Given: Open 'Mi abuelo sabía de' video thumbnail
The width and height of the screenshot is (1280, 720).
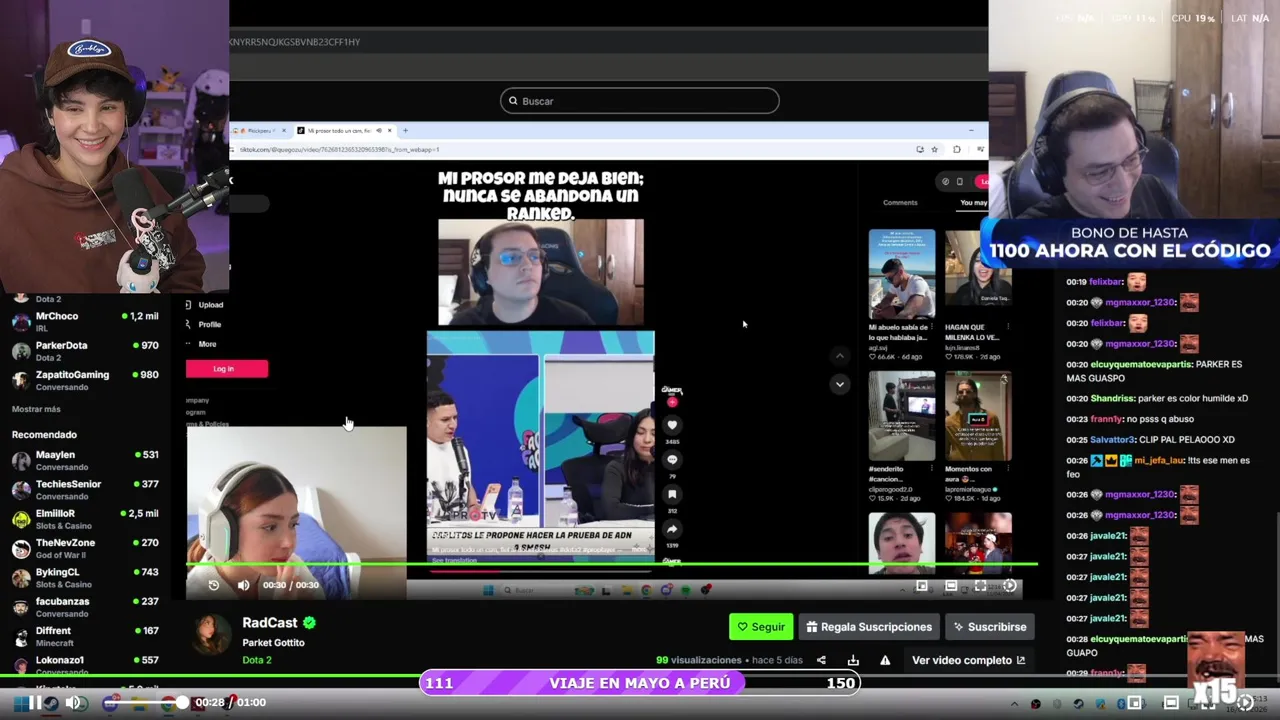Looking at the screenshot, I should click(902, 274).
